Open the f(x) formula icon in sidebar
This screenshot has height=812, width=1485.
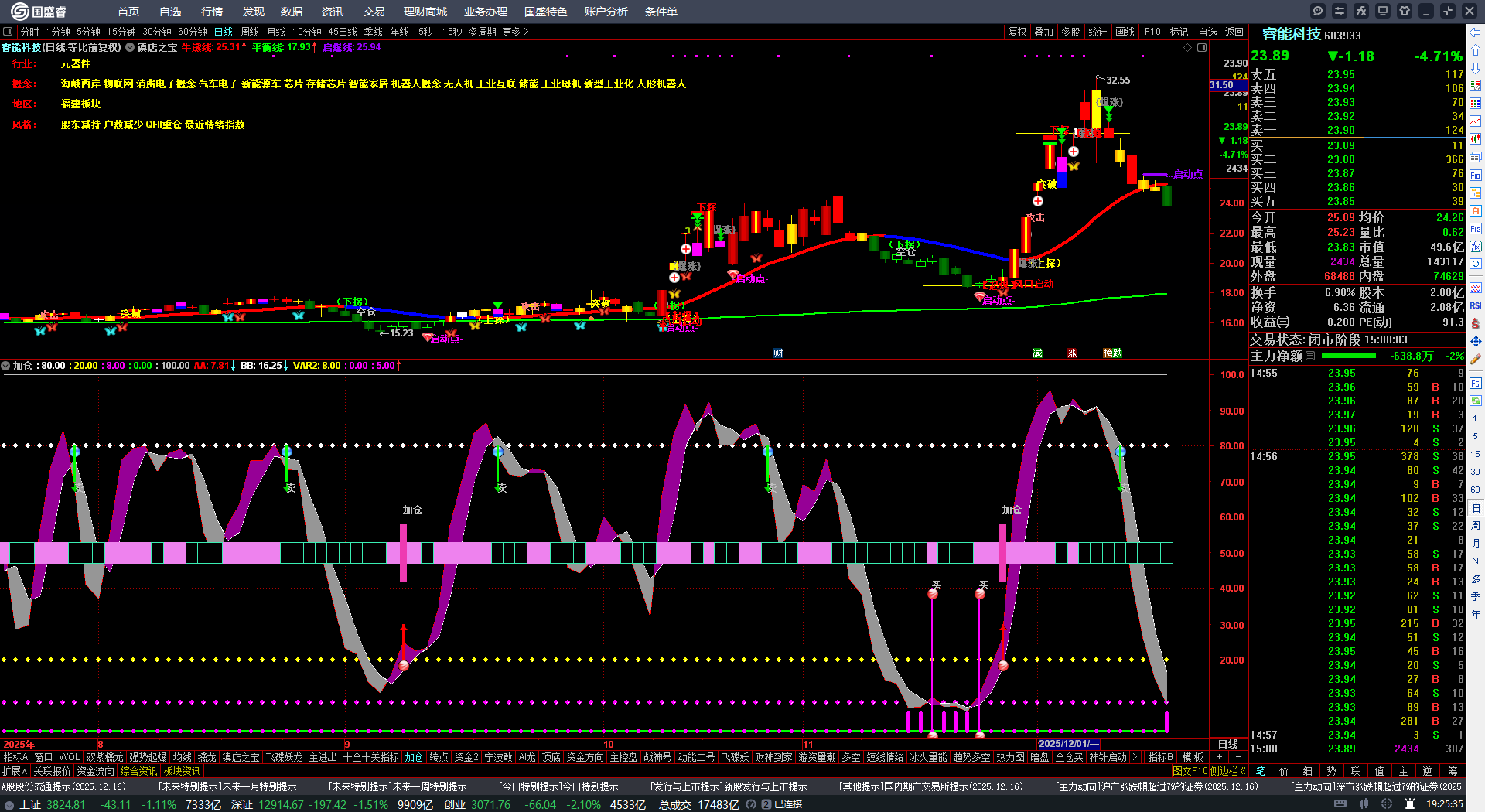pyautogui.click(x=1476, y=247)
